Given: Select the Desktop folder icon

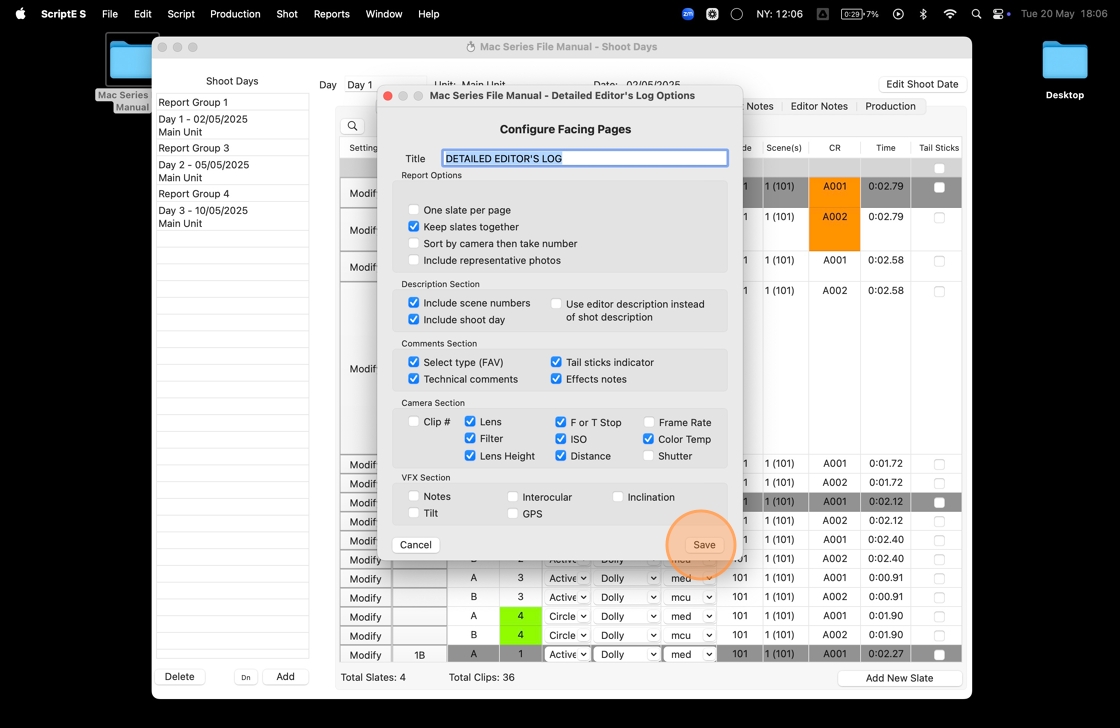Looking at the screenshot, I should pos(1064,63).
